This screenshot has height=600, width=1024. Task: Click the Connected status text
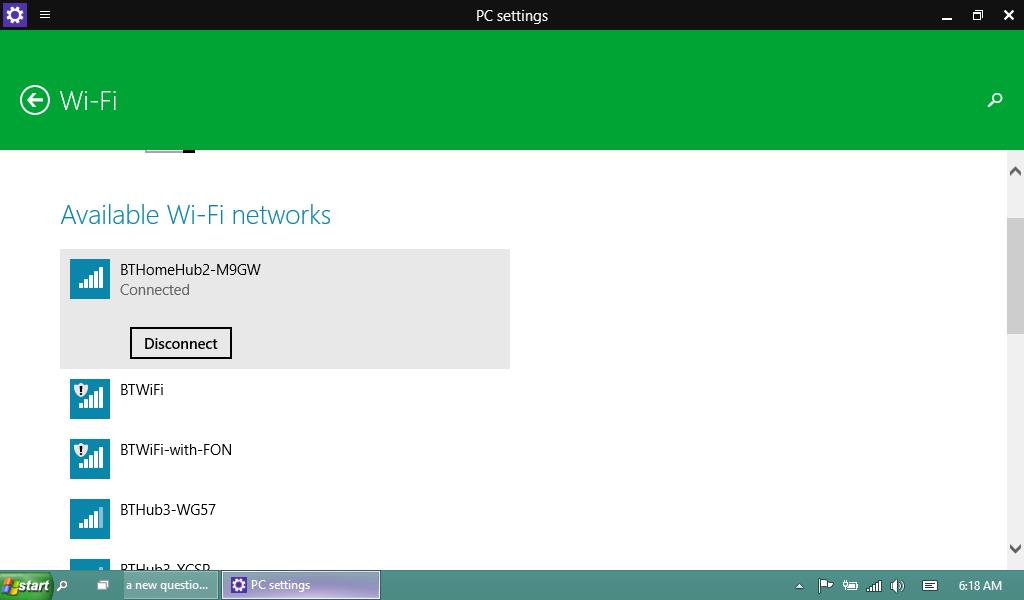tap(155, 290)
